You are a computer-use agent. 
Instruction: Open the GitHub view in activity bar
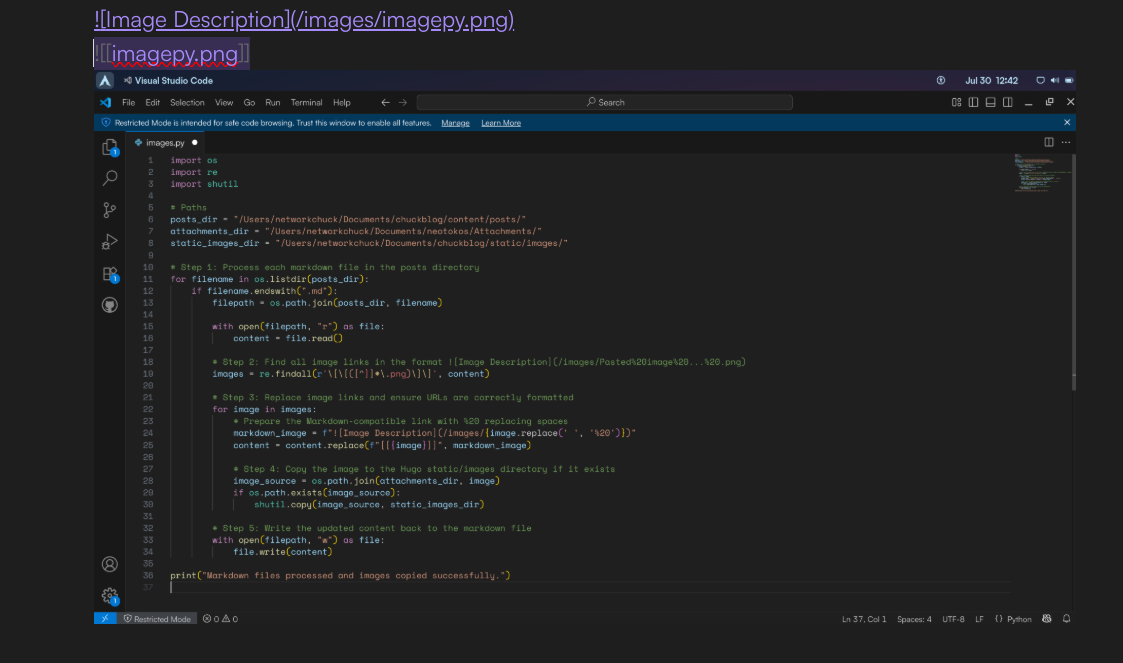click(x=110, y=305)
